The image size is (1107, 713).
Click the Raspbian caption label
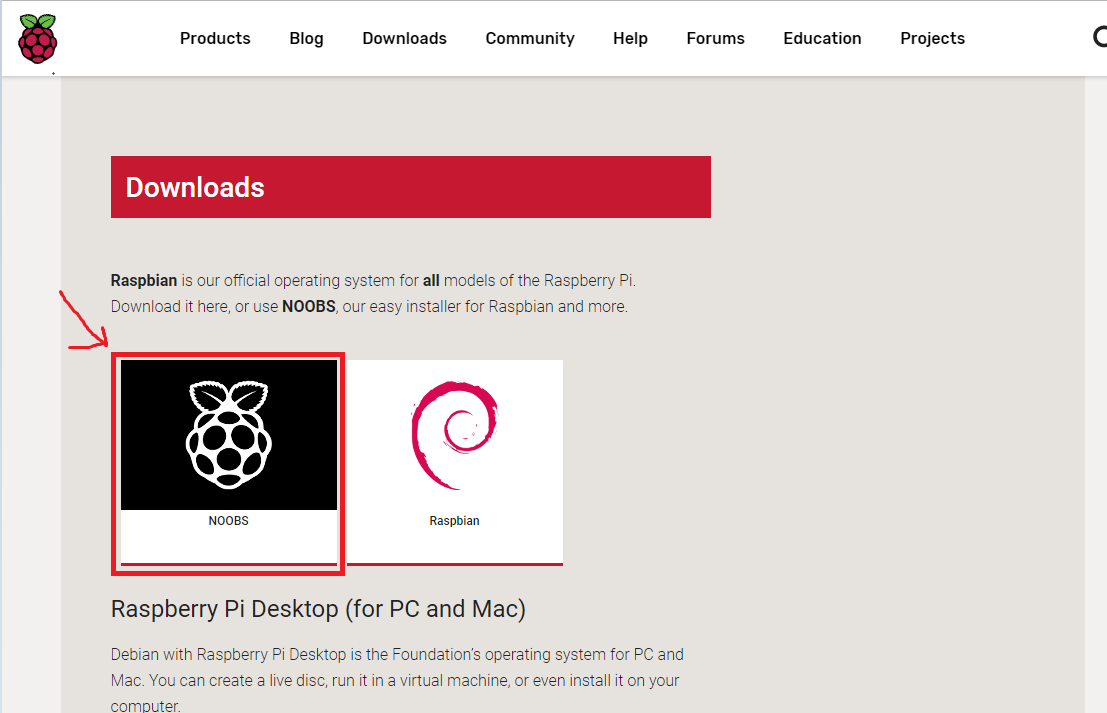pyautogui.click(x=455, y=521)
